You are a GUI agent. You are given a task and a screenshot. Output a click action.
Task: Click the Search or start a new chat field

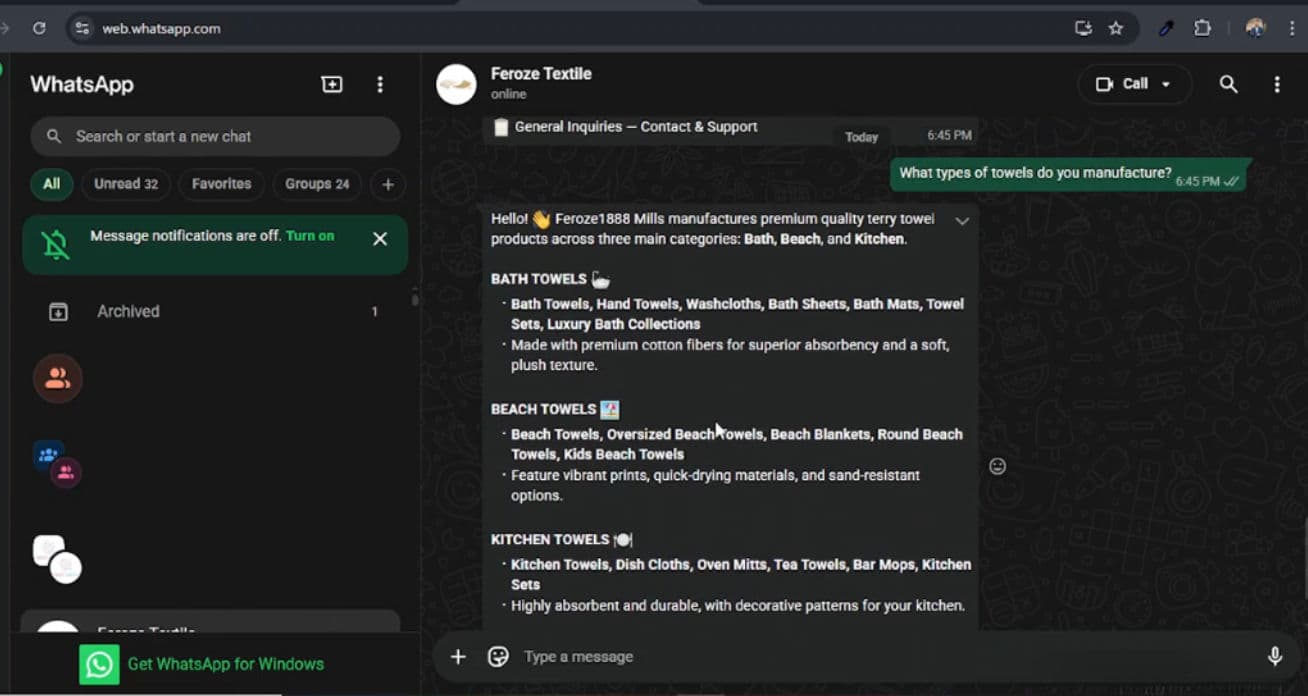pyautogui.click(x=215, y=136)
